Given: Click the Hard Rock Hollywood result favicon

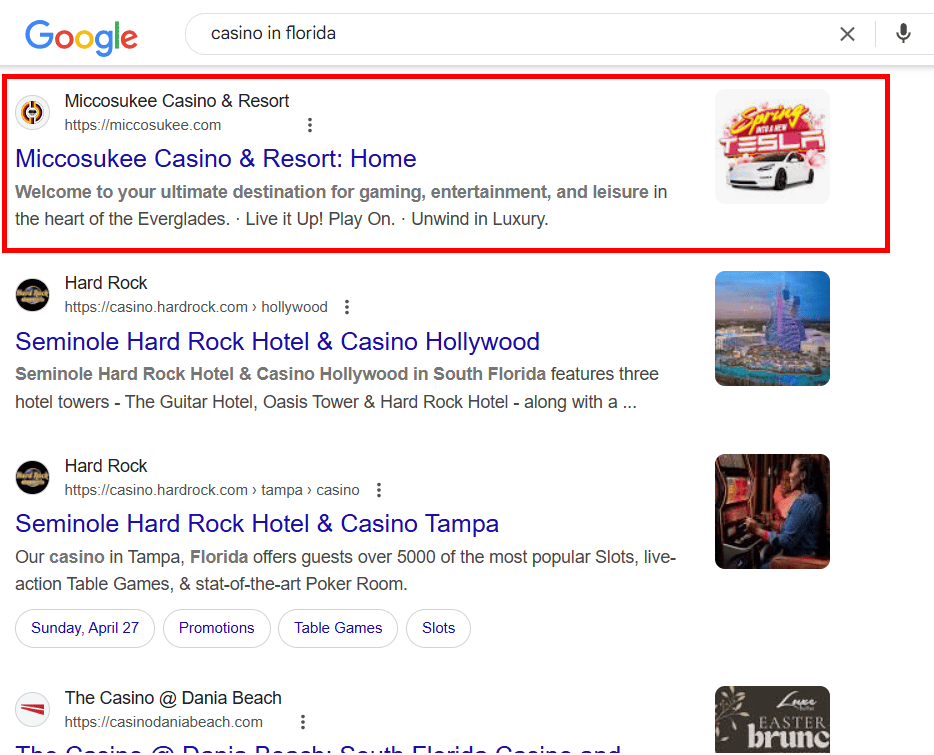Looking at the screenshot, I should pos(33,294).
